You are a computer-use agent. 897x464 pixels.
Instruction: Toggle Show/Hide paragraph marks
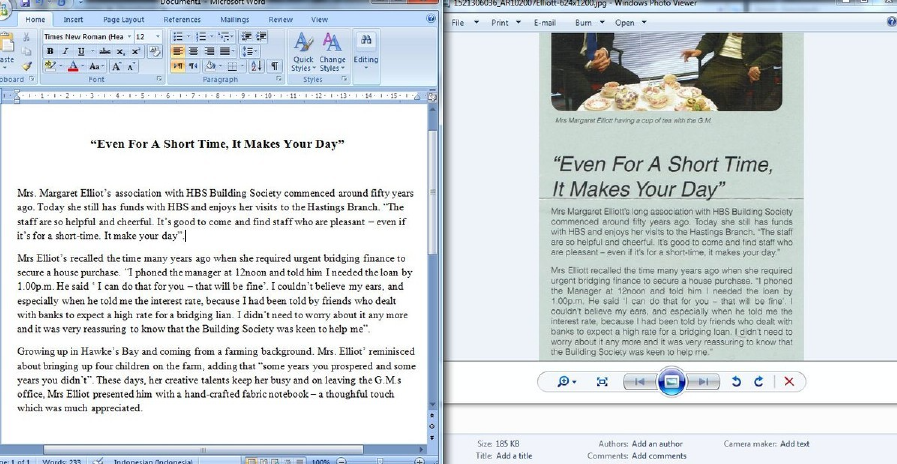pyautogui.click(x=275, y=66)
